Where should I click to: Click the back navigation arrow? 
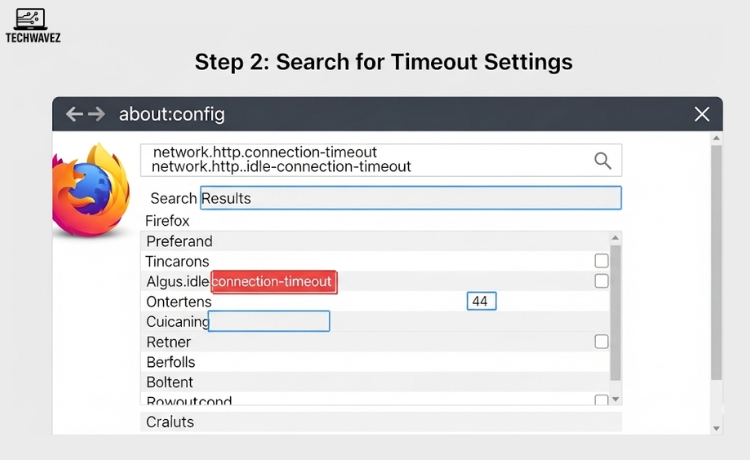74,114
